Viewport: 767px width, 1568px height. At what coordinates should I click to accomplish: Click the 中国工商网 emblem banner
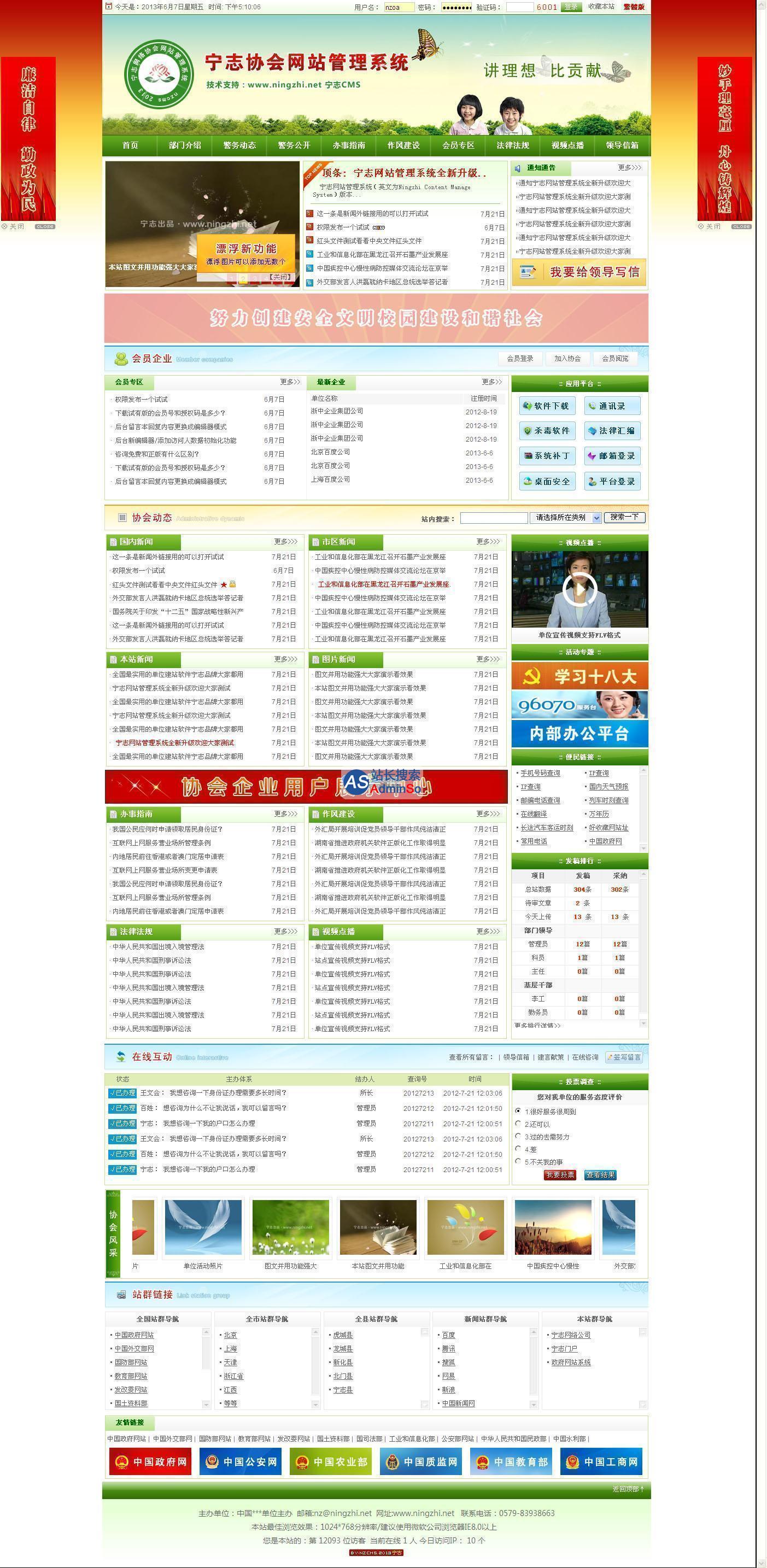pyautogui.click(x=601, y=1461)
